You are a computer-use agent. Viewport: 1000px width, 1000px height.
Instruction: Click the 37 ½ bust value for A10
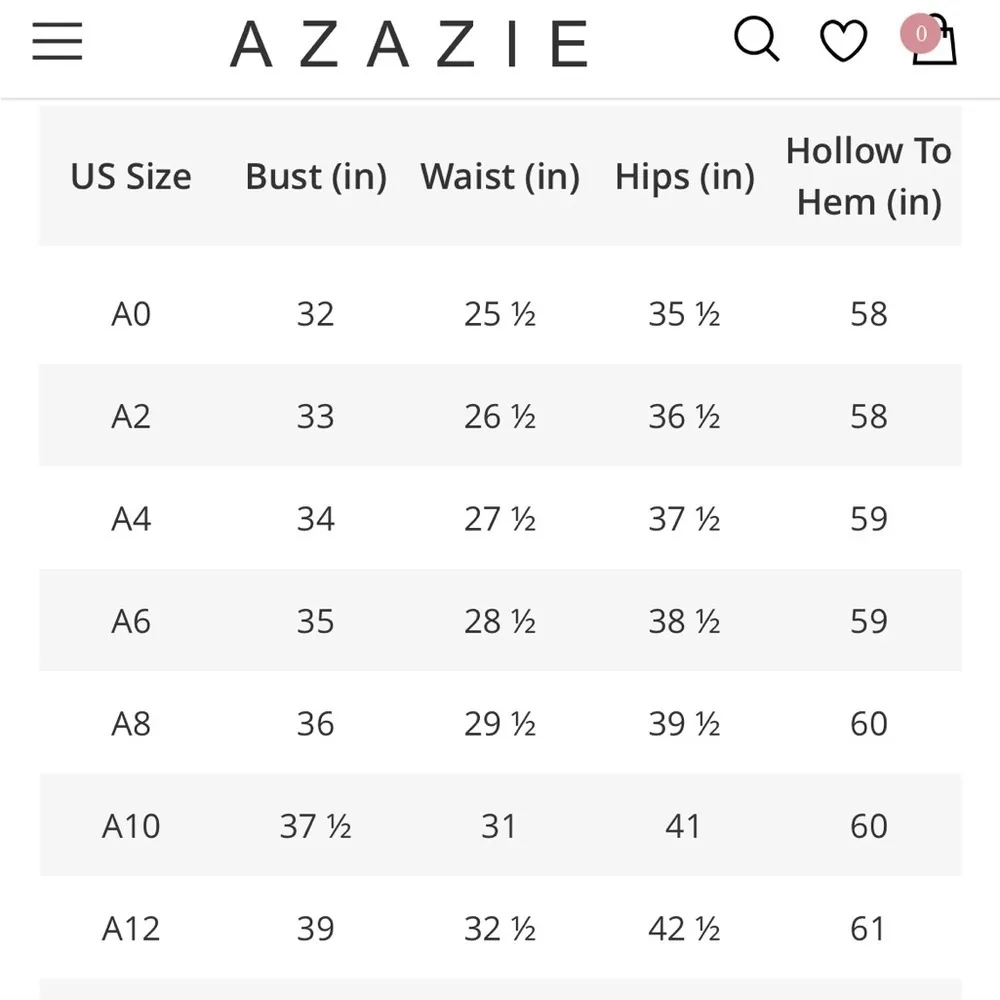pyautogui.click(x=315, y=826)
